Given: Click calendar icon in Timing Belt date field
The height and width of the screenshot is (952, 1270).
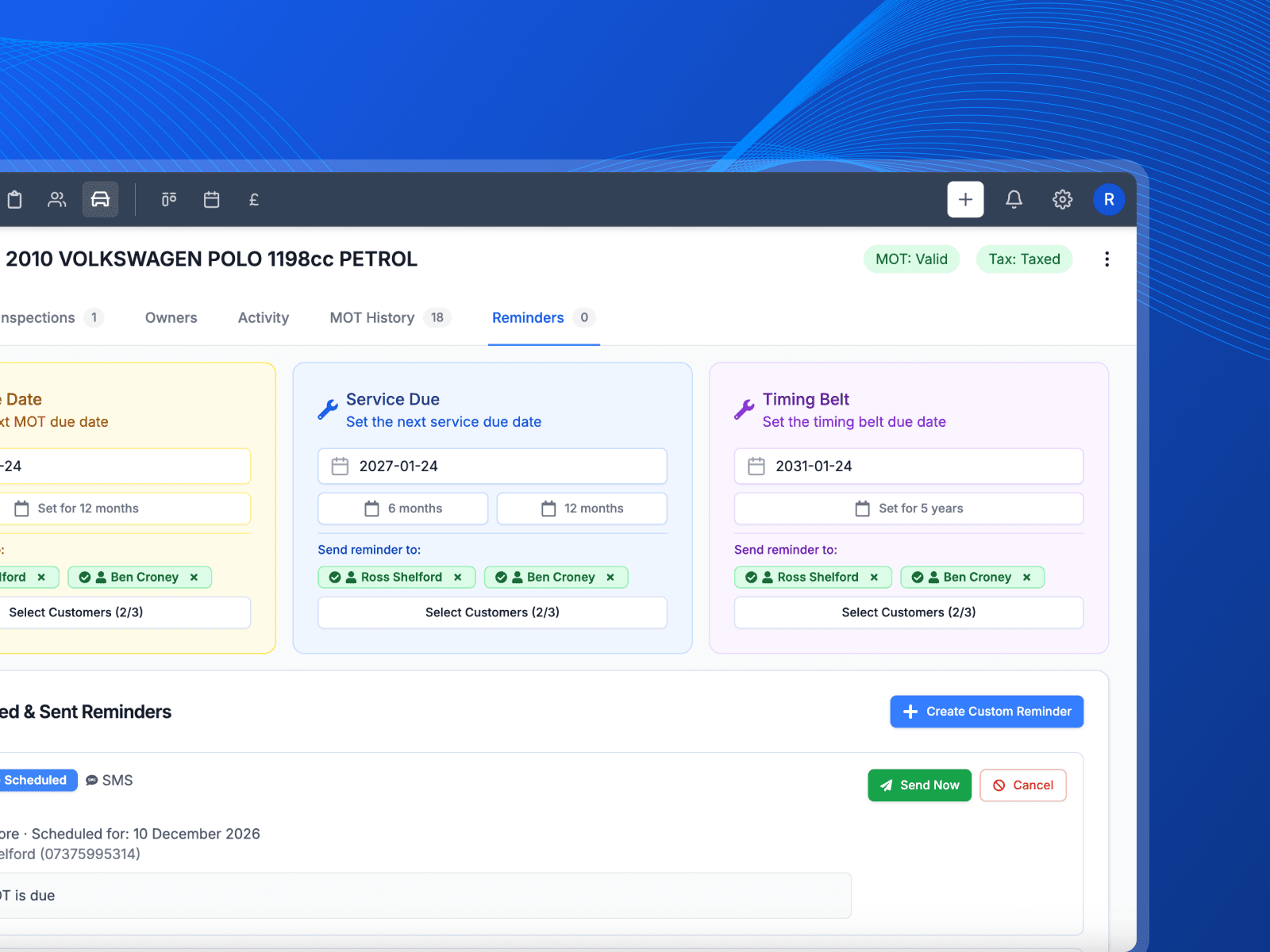Looking at the screenshot, I should (x=756, y=466).
